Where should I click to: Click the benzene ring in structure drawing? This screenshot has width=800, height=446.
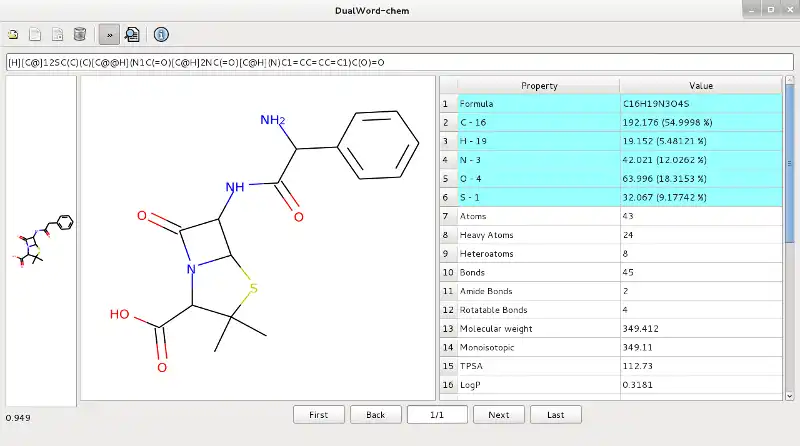(378, 145)
